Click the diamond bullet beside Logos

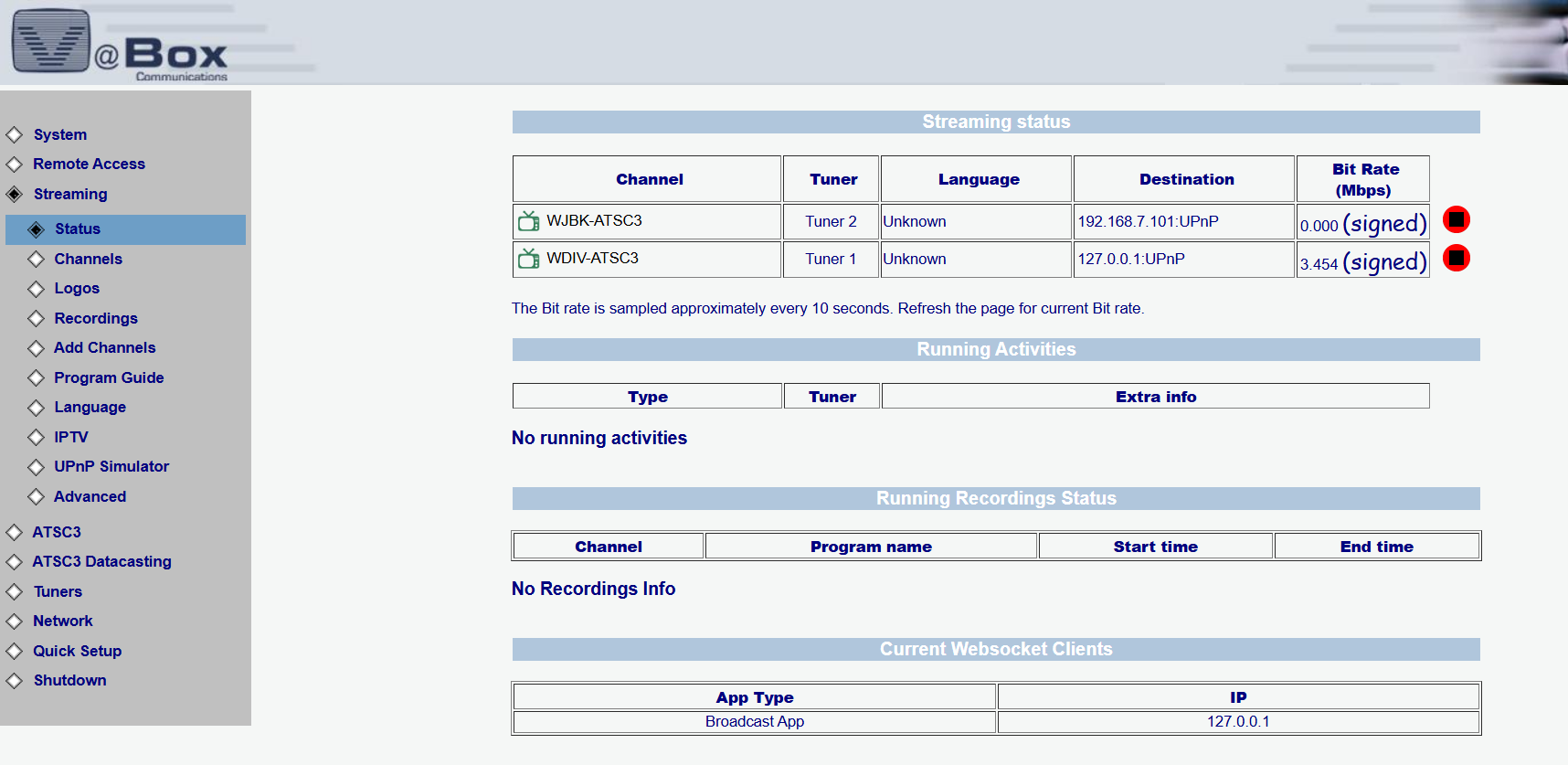(36, 289)
